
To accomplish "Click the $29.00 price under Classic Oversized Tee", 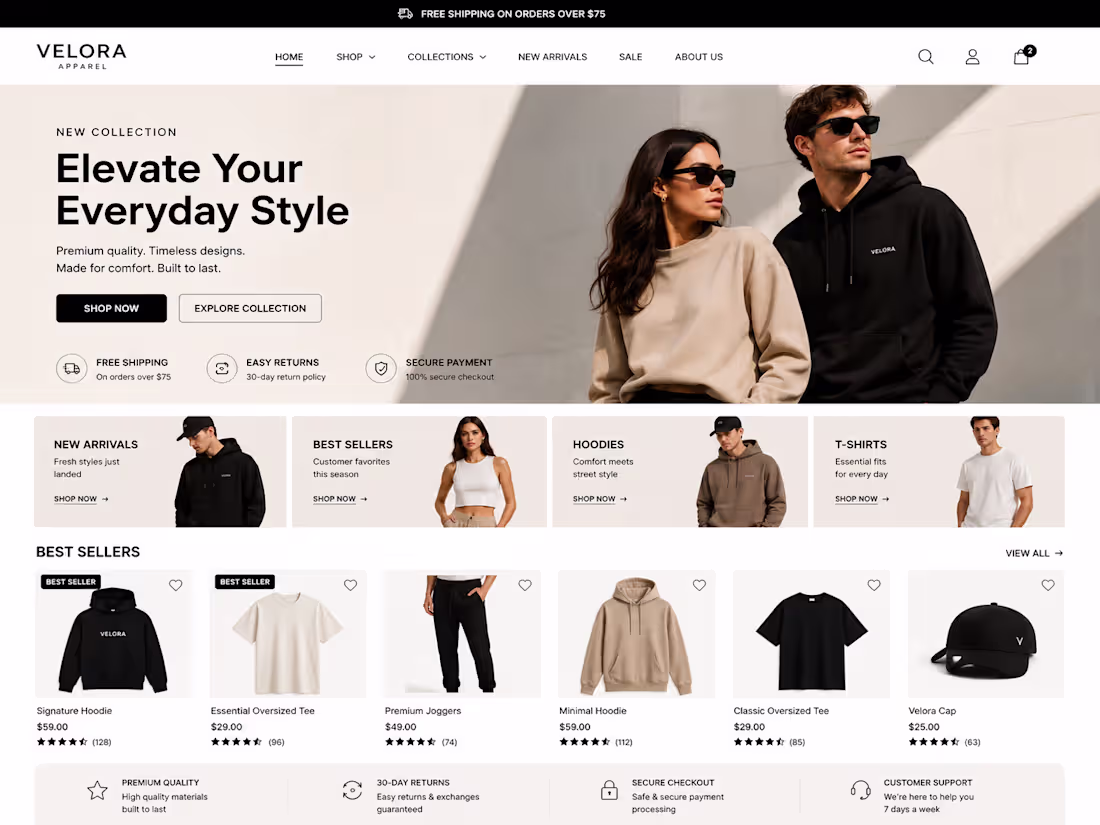I will pos(749,727).
